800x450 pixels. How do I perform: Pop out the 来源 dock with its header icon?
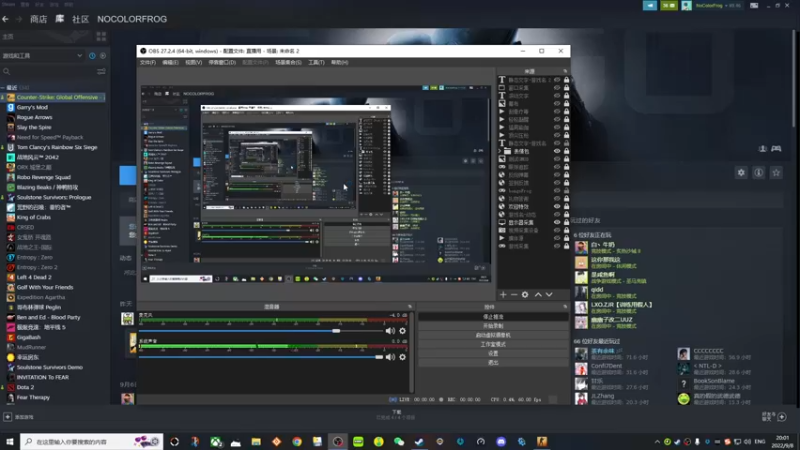565,71
